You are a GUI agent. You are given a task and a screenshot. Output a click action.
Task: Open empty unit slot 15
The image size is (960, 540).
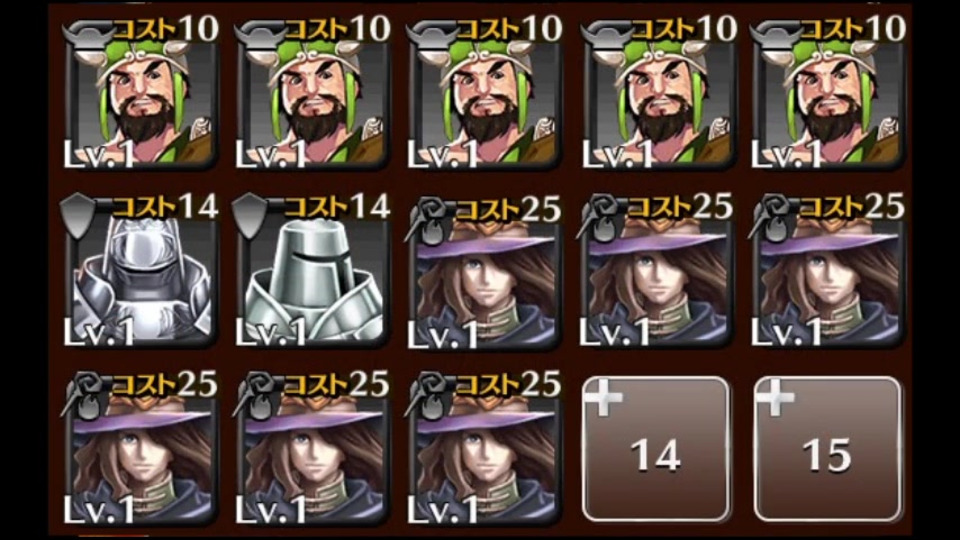point(828,449)
